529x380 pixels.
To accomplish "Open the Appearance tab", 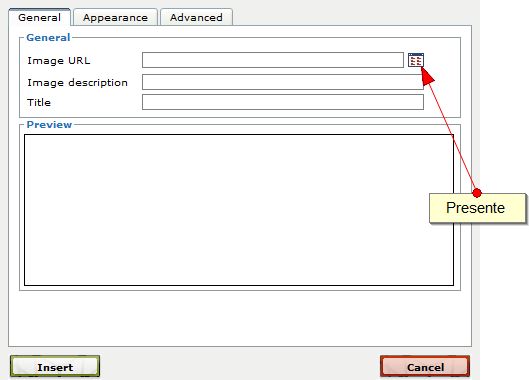I will click(x=115, y=18).
